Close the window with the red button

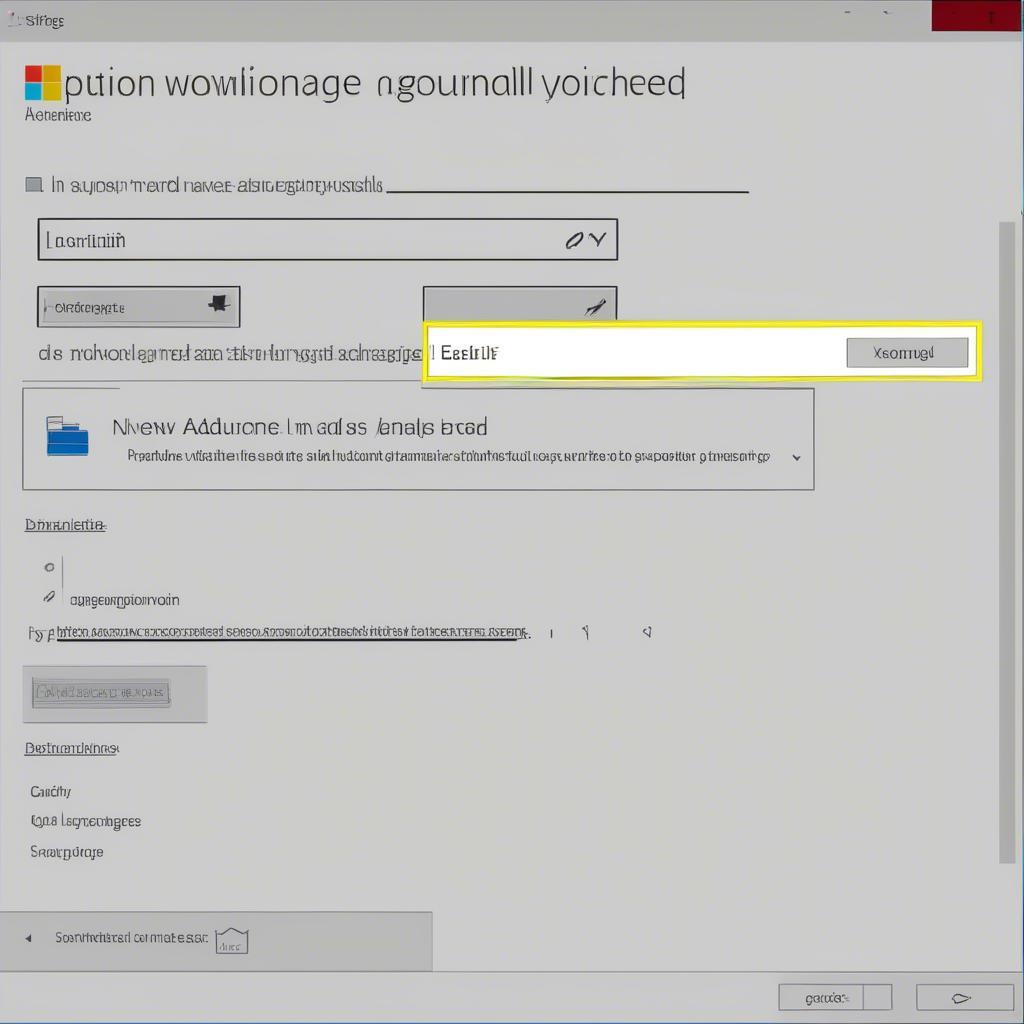(978, 16)
